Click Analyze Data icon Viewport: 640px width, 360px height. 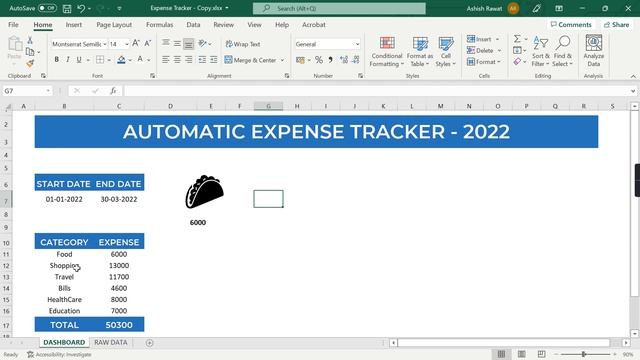click(x=593, y=43)
